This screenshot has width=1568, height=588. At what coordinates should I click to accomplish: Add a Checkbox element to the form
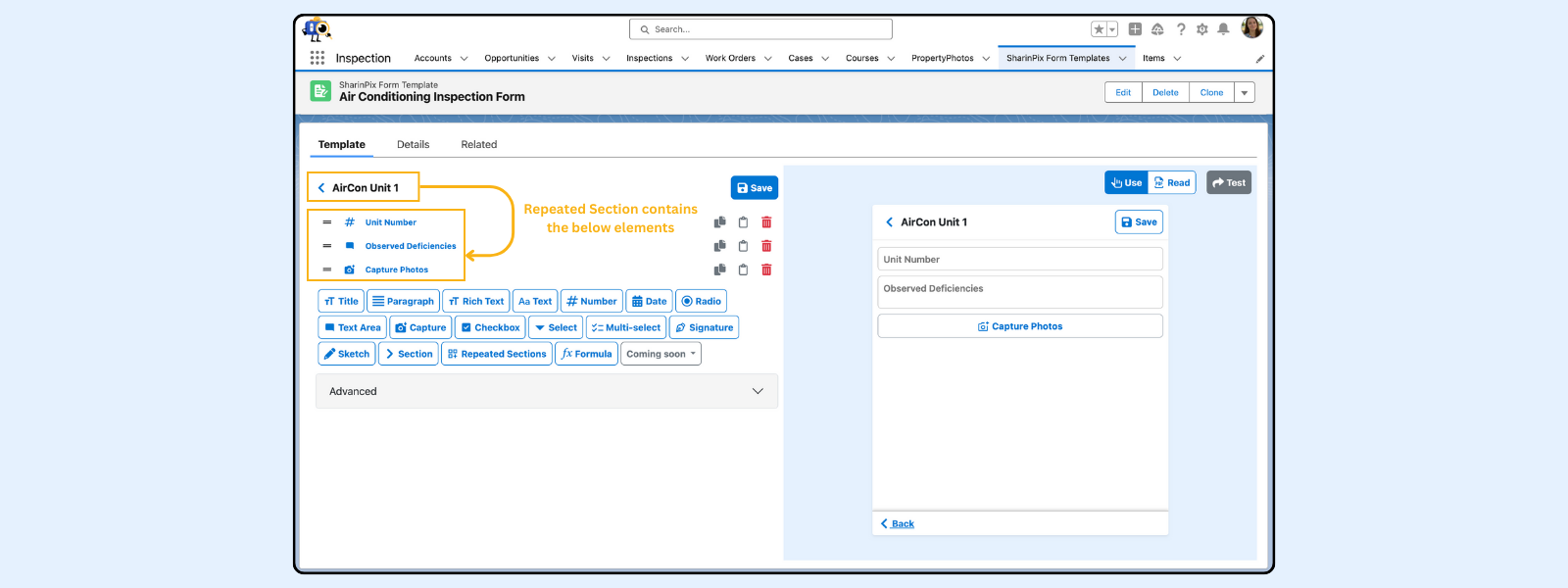point(490,327)
